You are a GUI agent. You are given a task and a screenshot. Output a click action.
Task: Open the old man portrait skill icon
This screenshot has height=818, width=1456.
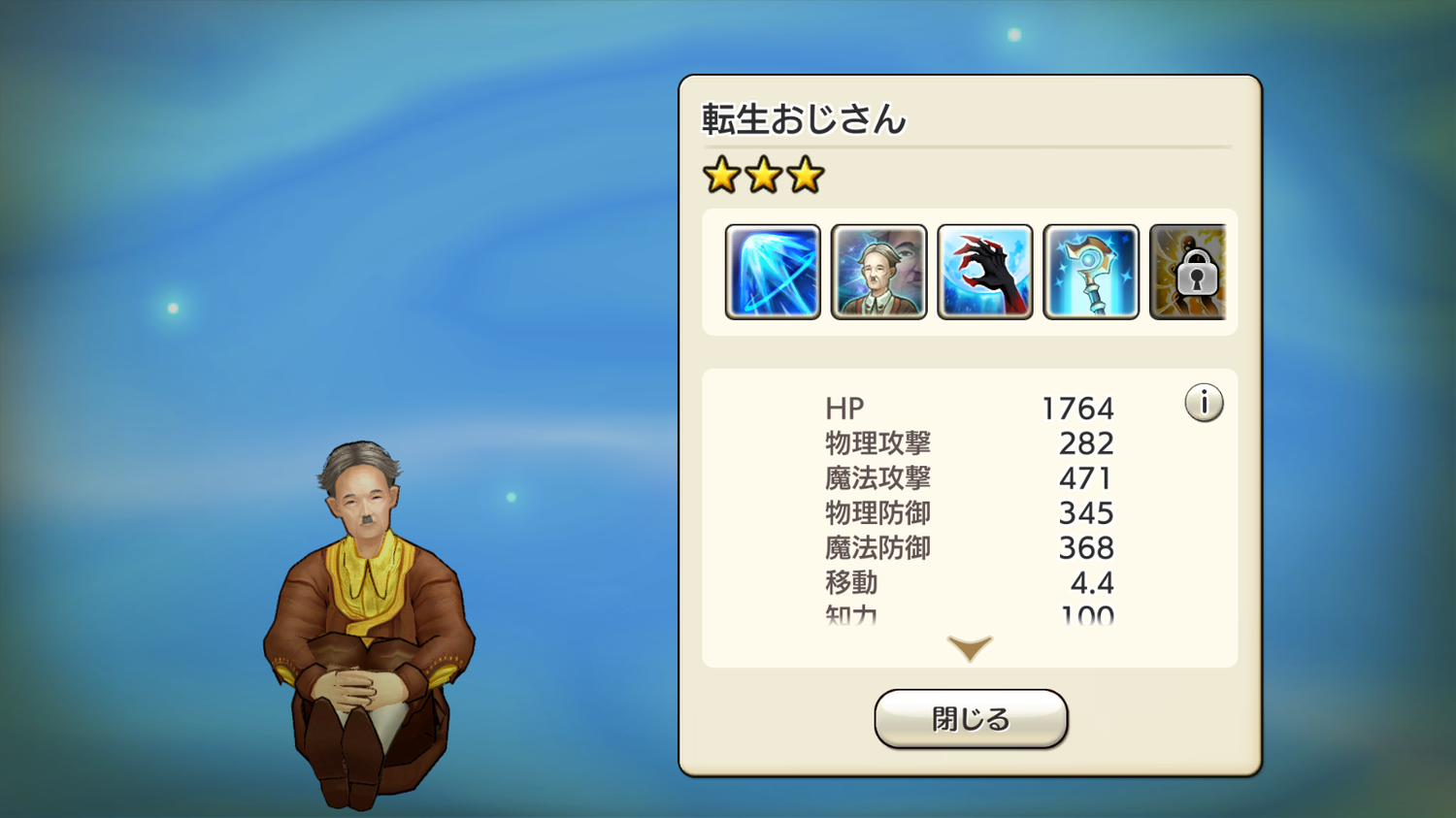[x=878, y=272]
